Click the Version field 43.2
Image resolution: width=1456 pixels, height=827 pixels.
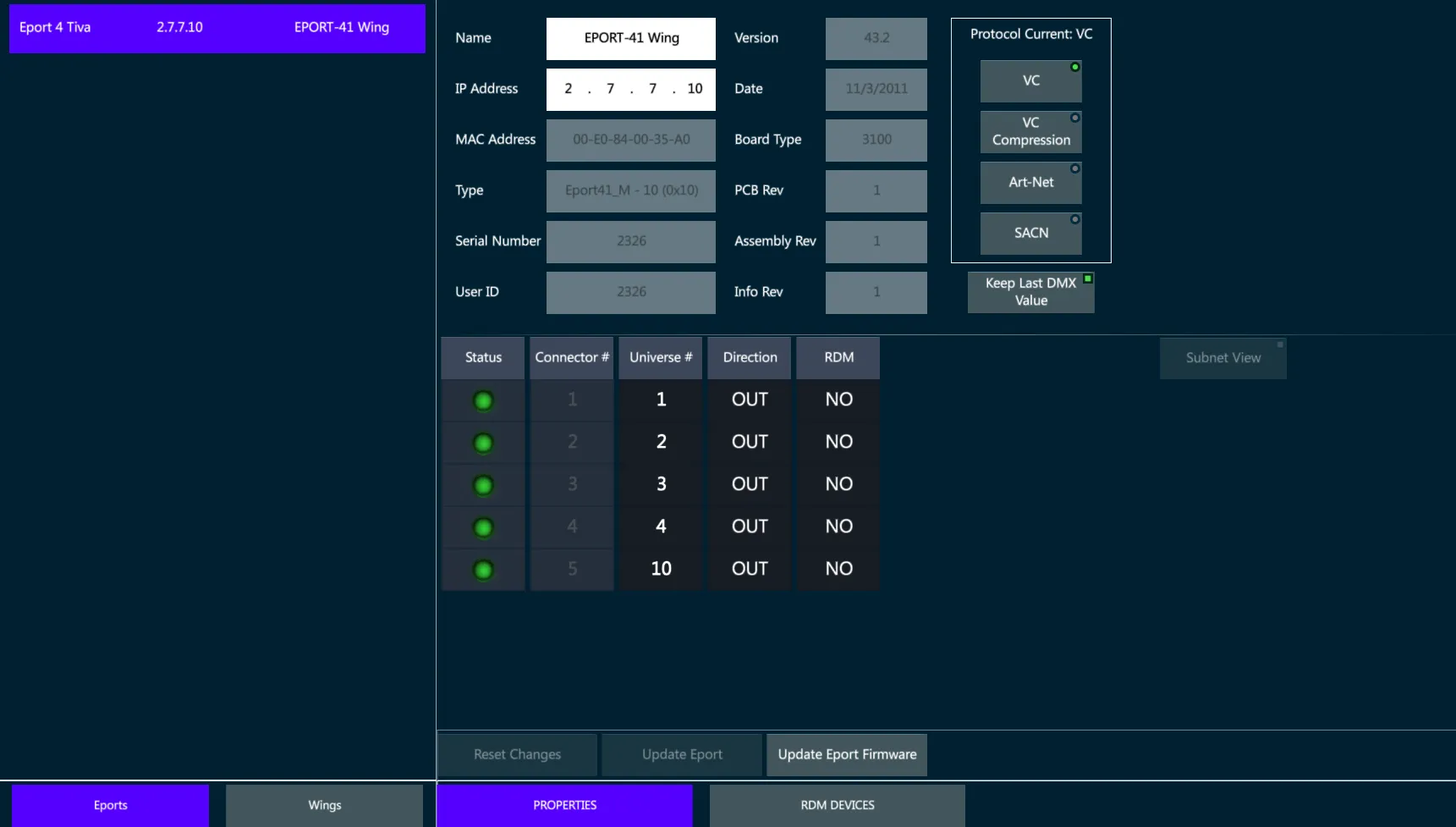pos(876,39)
